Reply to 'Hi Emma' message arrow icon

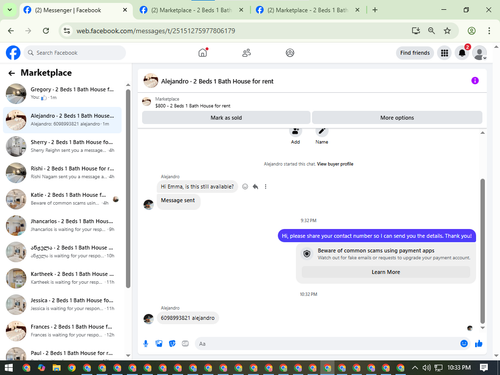(255, 187)
